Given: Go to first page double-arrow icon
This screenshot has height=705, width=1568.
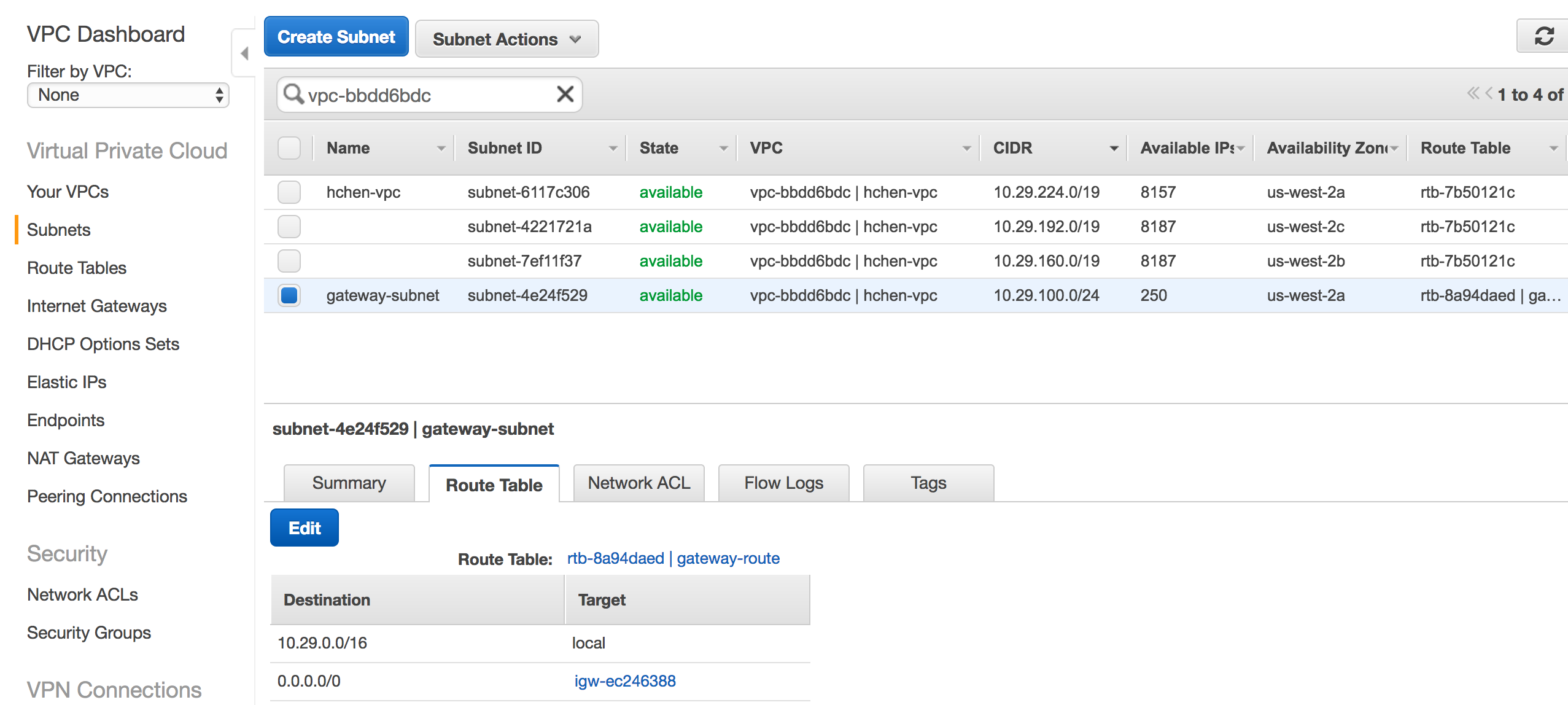Looking at the screenshot, I should pyautogui.click(x=1472, y=94).
